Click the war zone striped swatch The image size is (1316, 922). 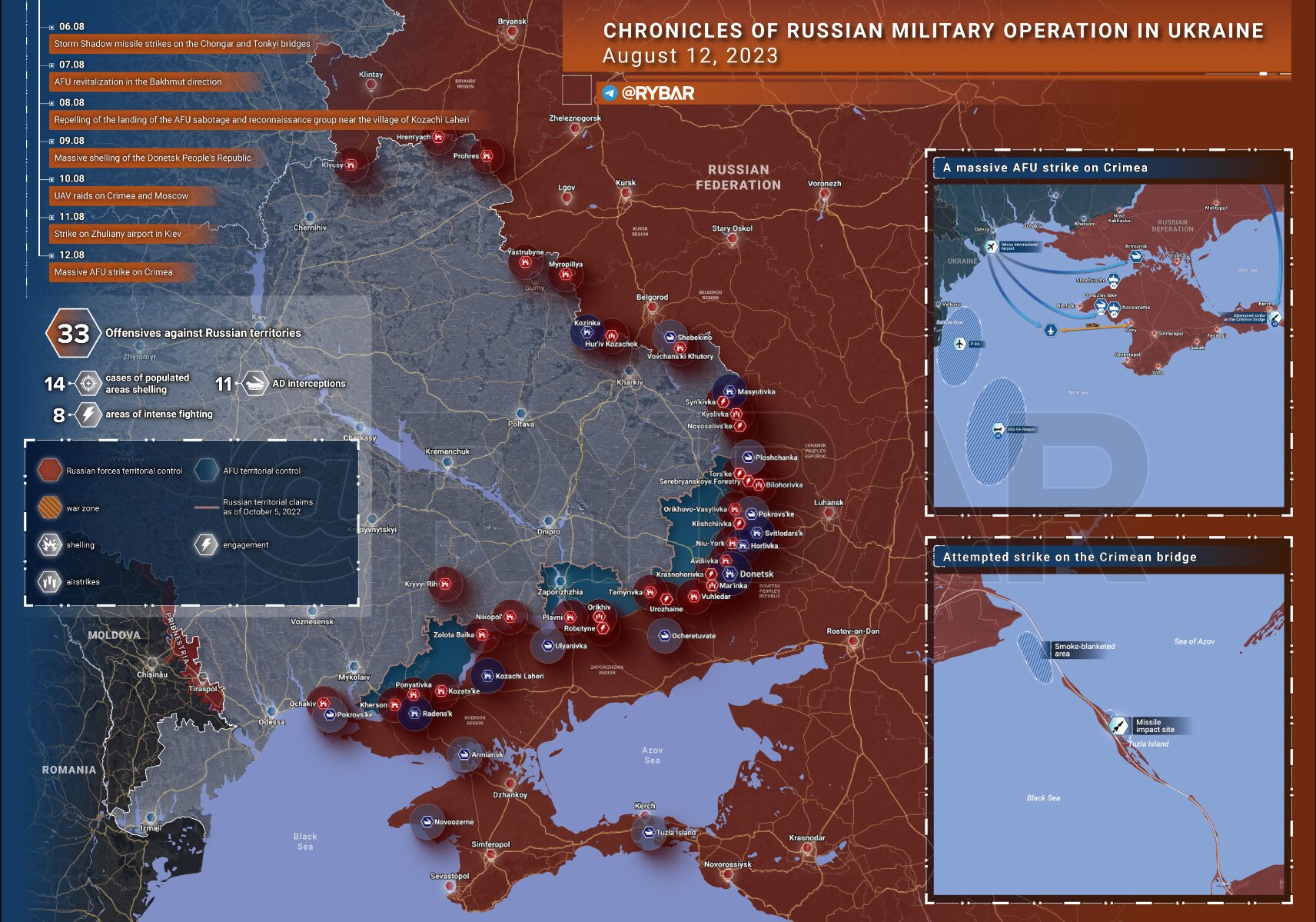pos(50,508)
